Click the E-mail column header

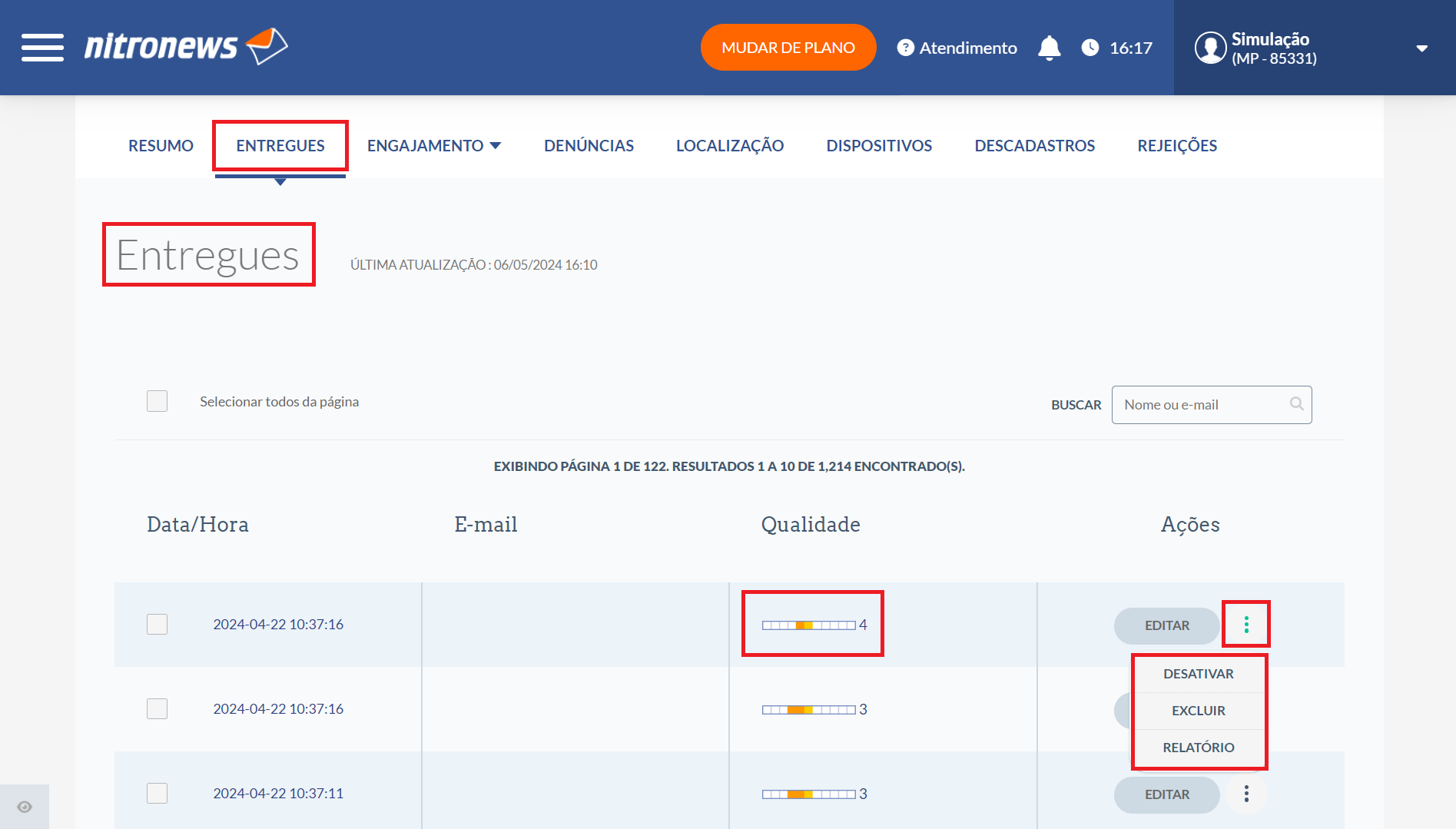tap(486, 524)
